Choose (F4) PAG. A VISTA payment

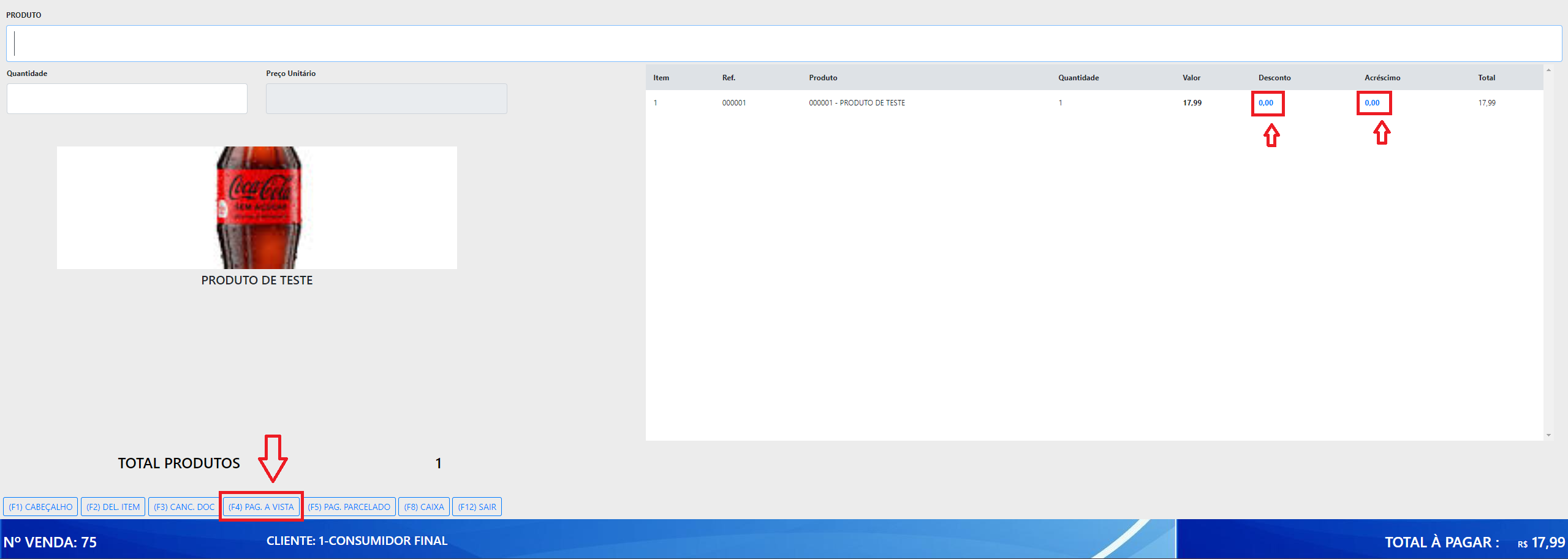(x=261, y=507)
